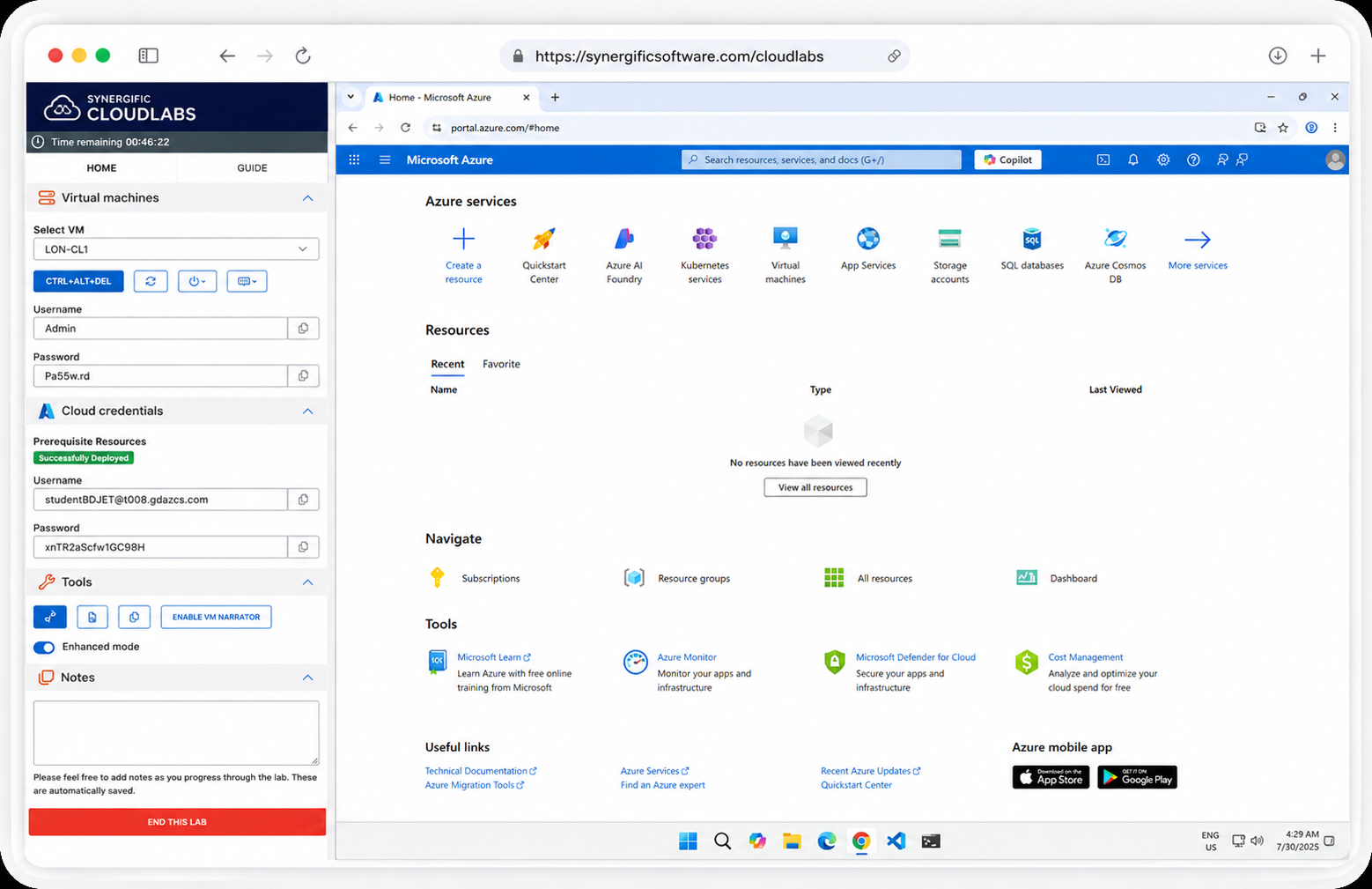Click the Azure account avatar
Screen dimensions: 1372x889
[1335, 159]
